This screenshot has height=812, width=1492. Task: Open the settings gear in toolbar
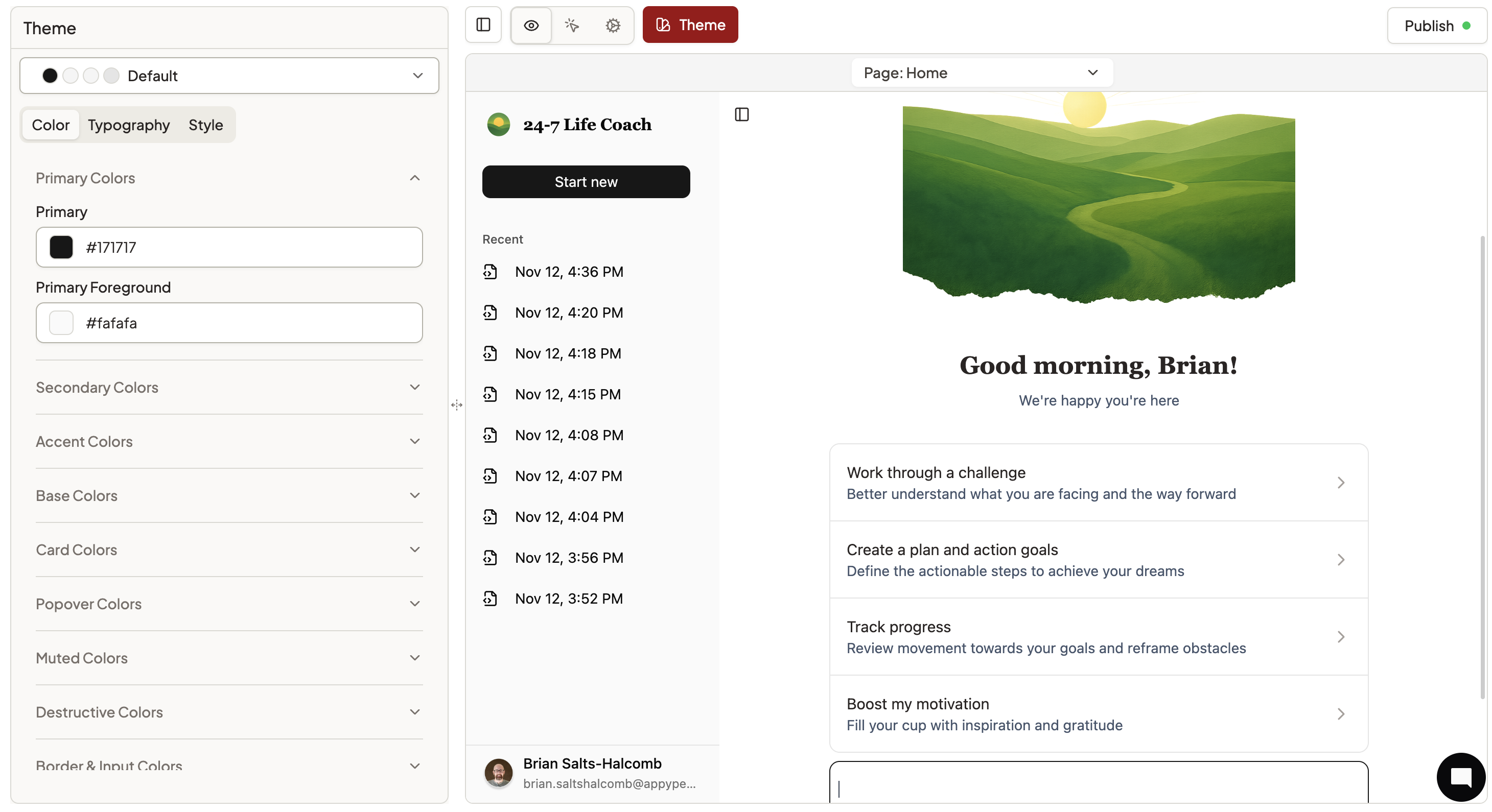coord(613,25)
